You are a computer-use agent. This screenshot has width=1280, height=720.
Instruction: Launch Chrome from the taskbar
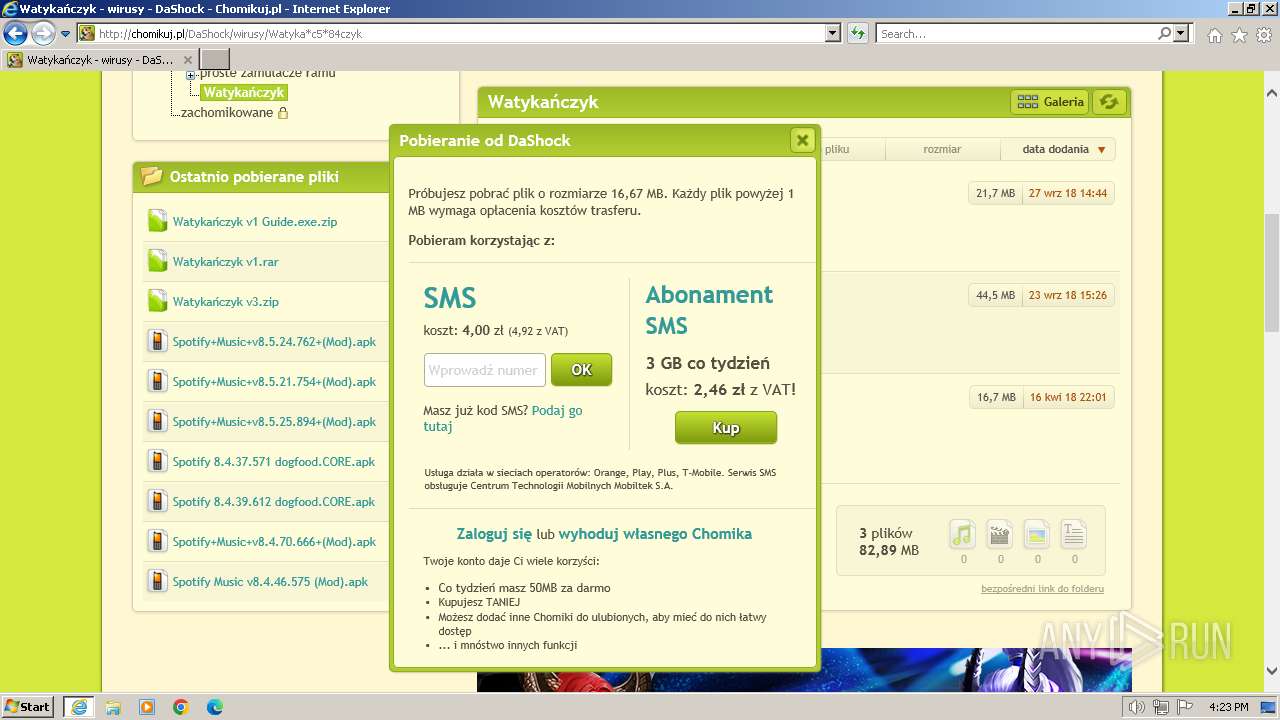[x=181, y=707]
